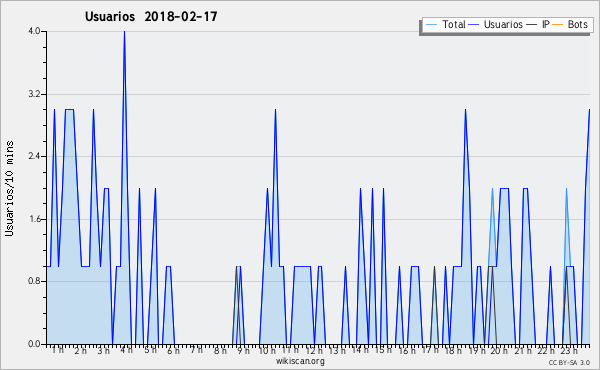This screenshot has width=600, height=370.
Task: Click the '8 h' x-axis label
Action: (220, 350)
